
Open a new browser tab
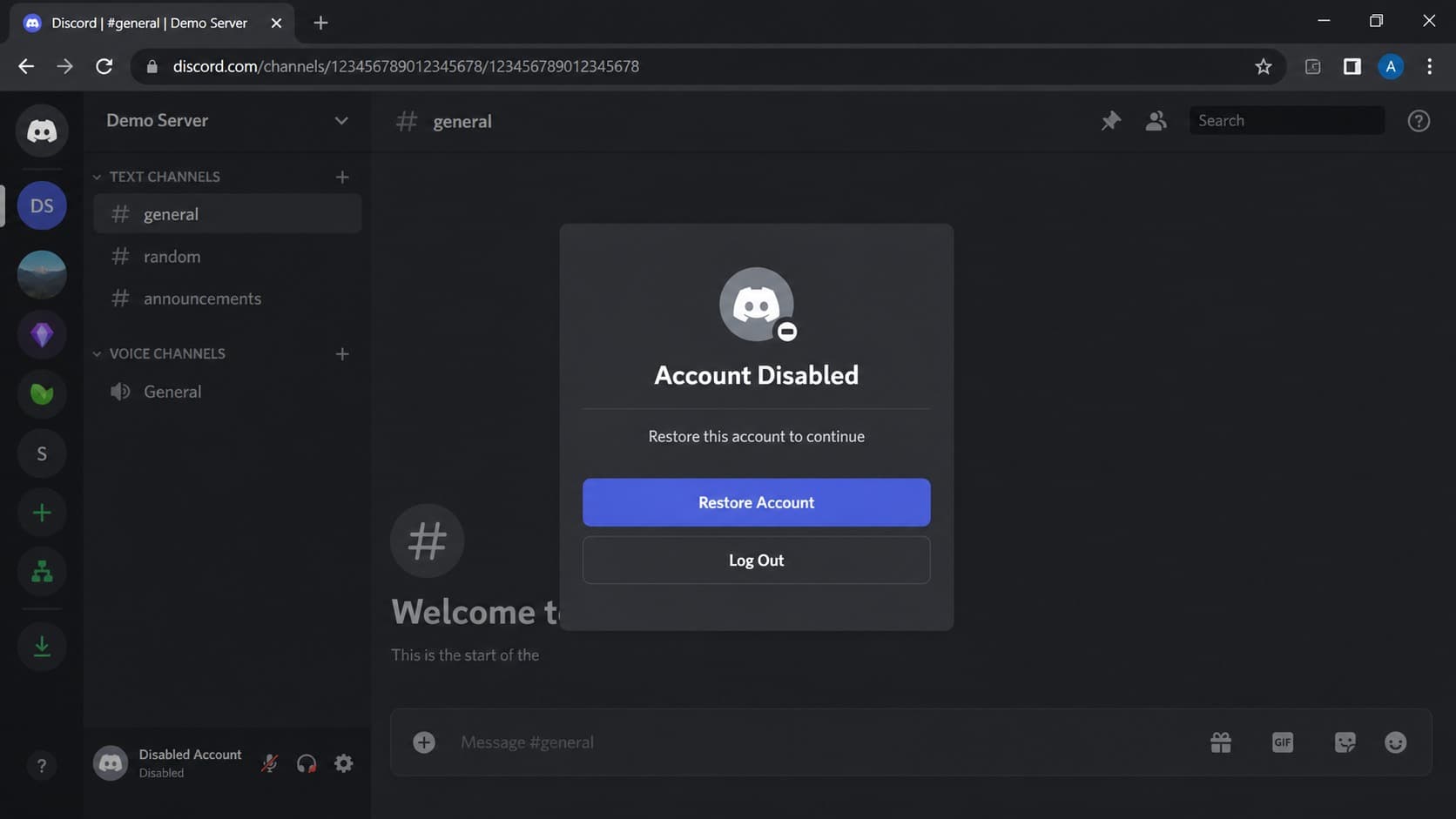click(x=320, y=23)
